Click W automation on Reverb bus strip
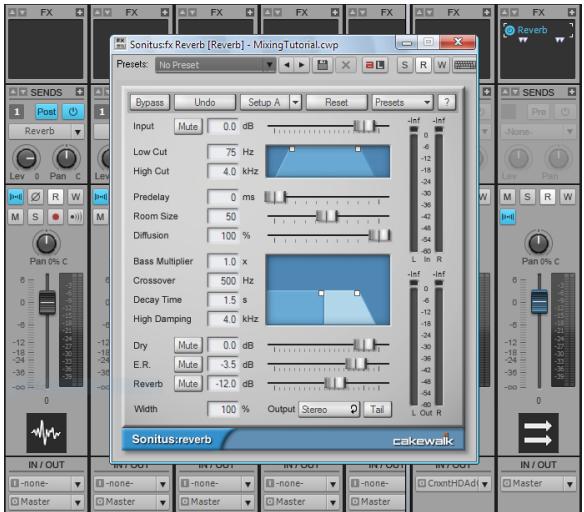Image resolution: width=584 pixels, height=512 pixels. [x=568, y=197]
